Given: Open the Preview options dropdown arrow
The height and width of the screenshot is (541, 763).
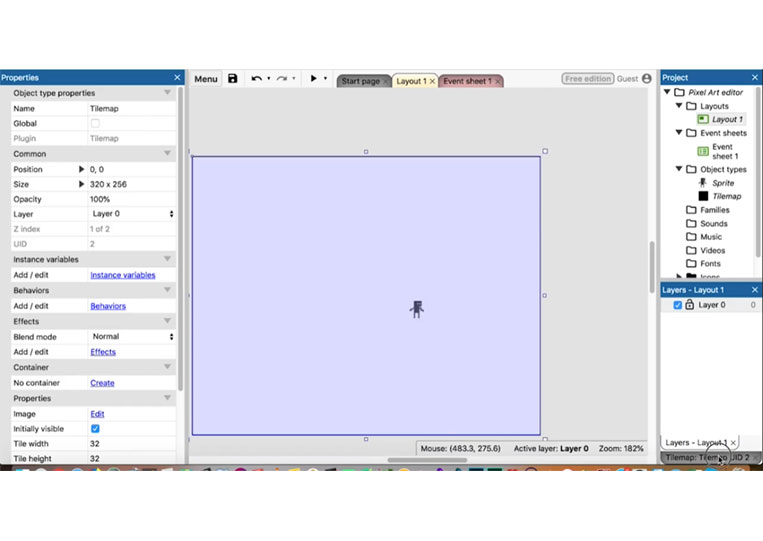Looking at the screenshot, I should (325, 78).
